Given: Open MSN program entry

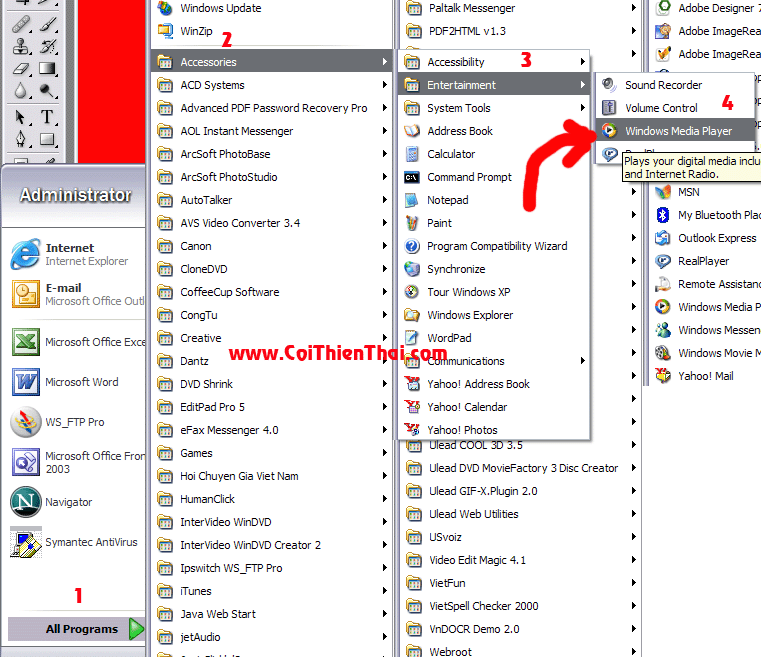Looking at the screenshot, I should coord(707,192).
